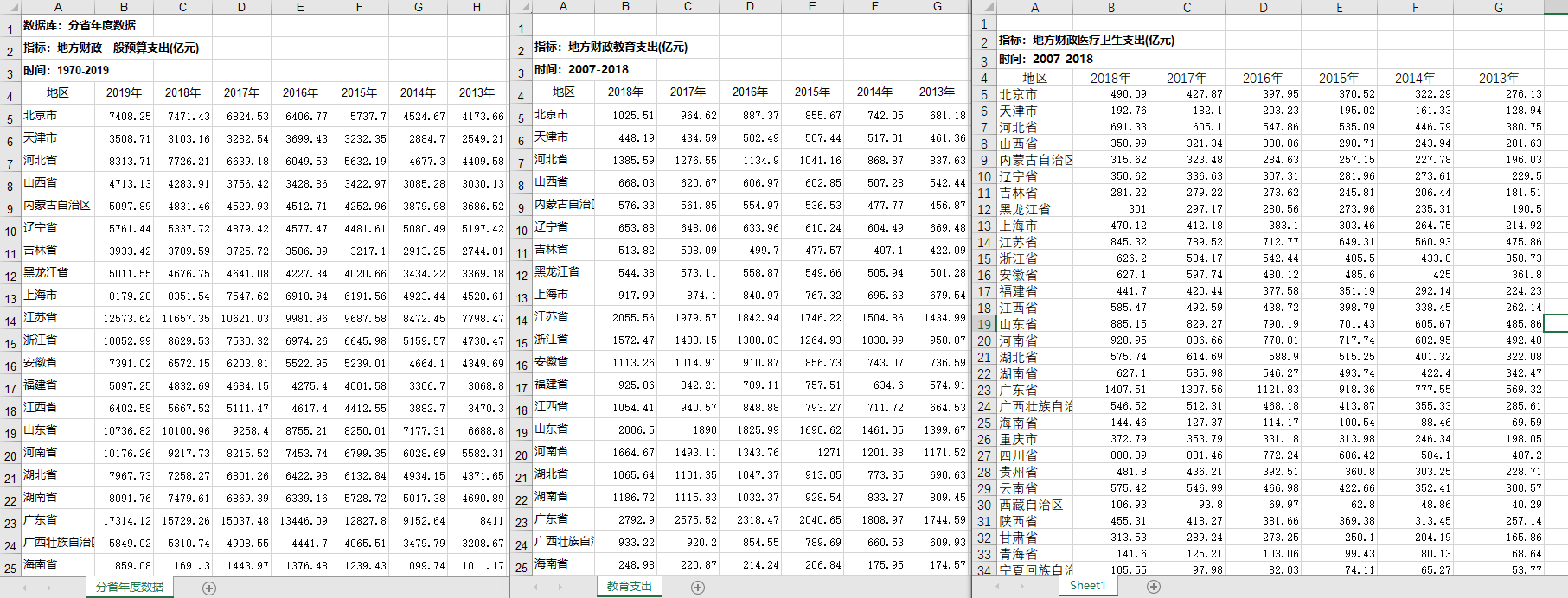Select the column D header in the 分省年度数据 sheet

(x=241, y=7)
